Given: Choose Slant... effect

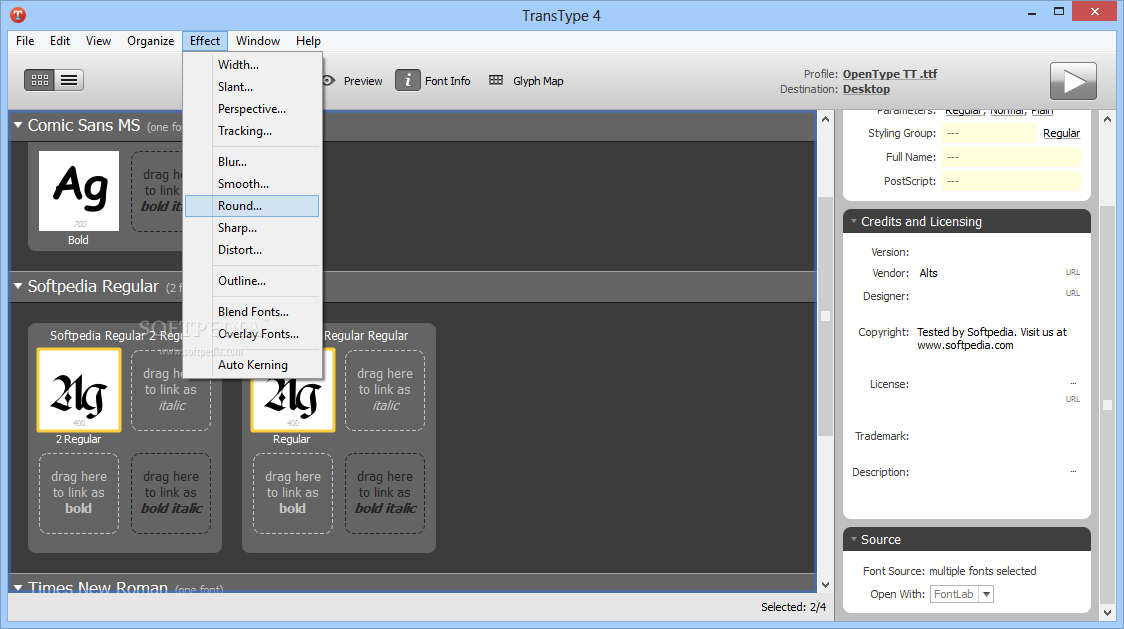Looking at the screenshot, I should [x=252, y=87].
